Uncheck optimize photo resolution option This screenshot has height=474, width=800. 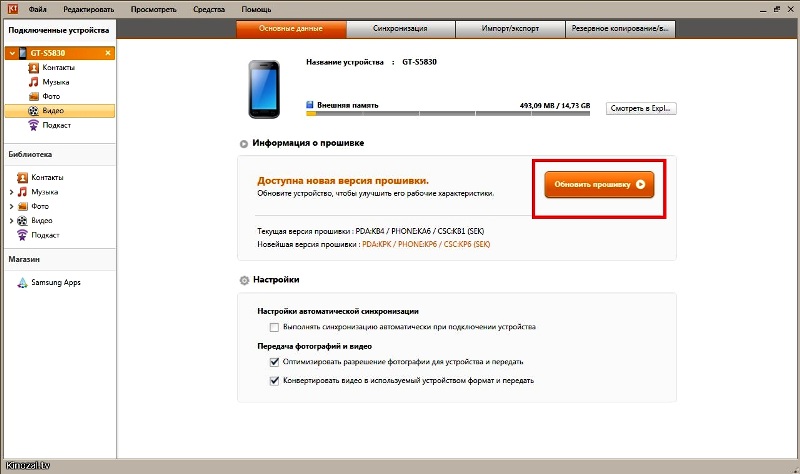click(274, 362)
